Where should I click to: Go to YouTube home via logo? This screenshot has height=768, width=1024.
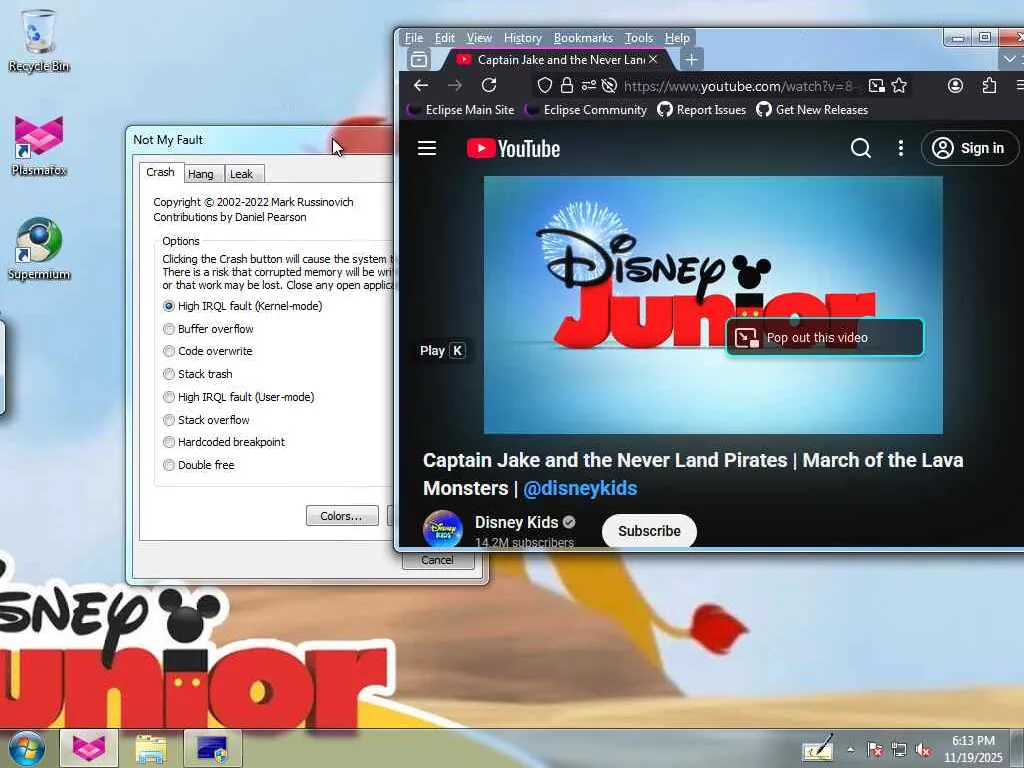point(513,149)
